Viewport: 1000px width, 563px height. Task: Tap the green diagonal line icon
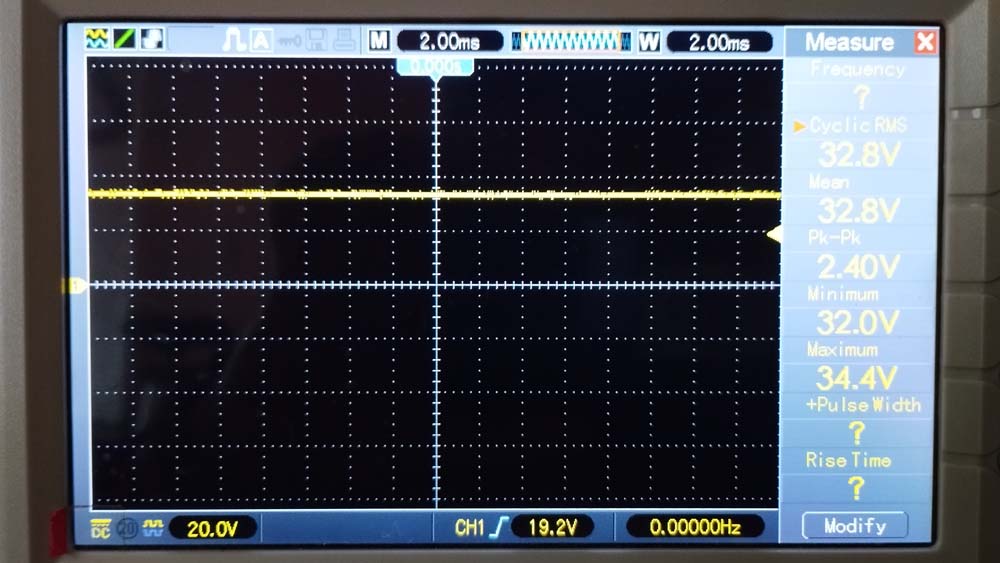click(125, 40)
